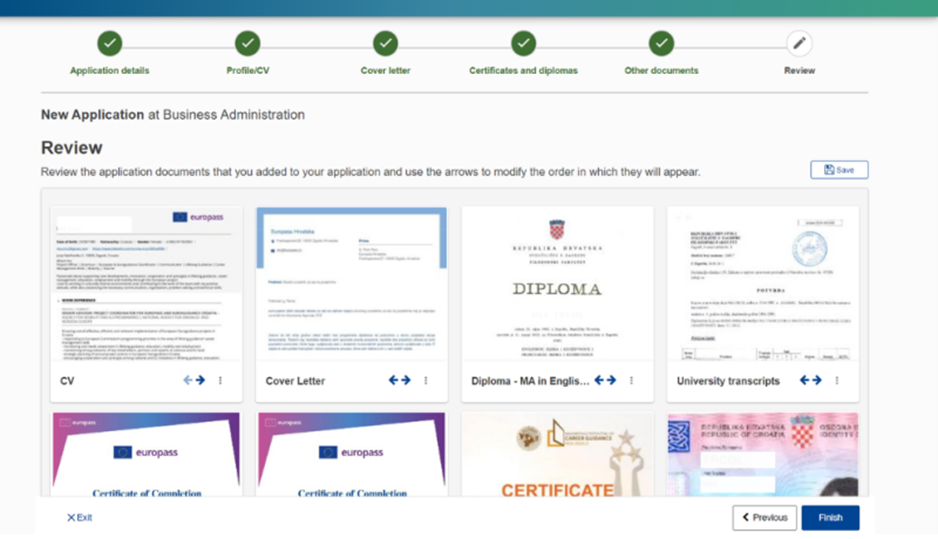Open the second Europass Certificate of Completion thumbnail
This screenshot has width=938, height=539.
click(x=352, y=455)
